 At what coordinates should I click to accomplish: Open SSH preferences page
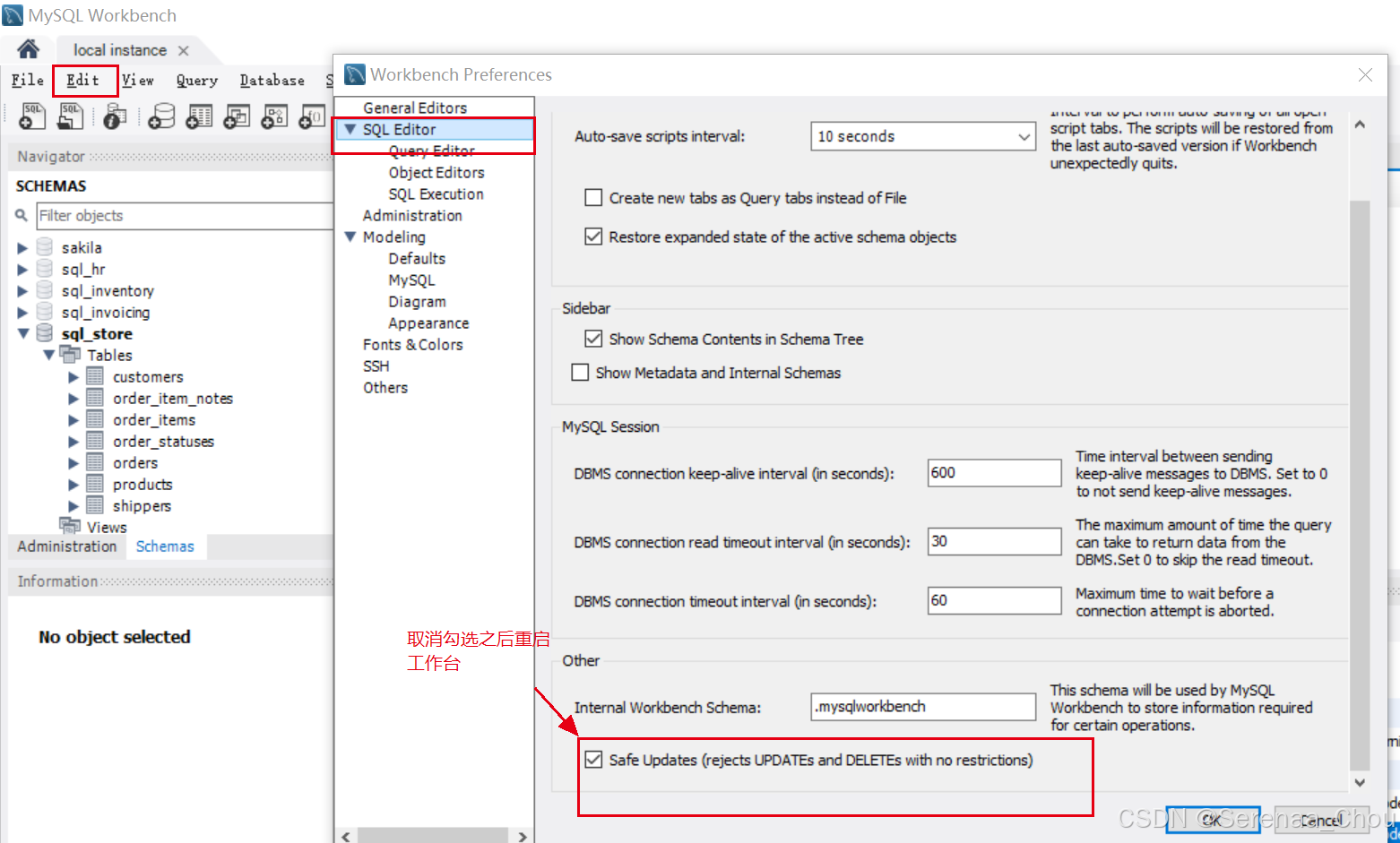[376, 366]
